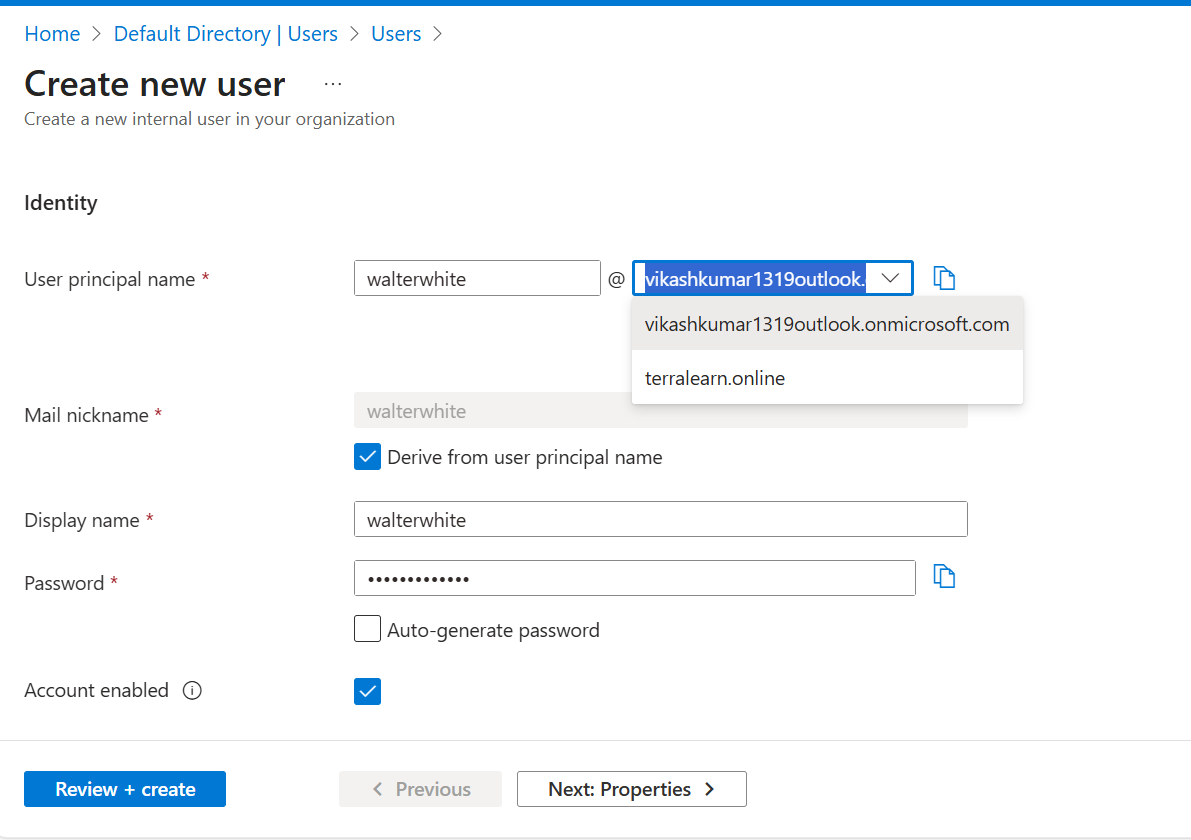The image size is (1191, 840).
Task: Click the Review + create button
Action: pyautogui.click(x=125, y=789)
